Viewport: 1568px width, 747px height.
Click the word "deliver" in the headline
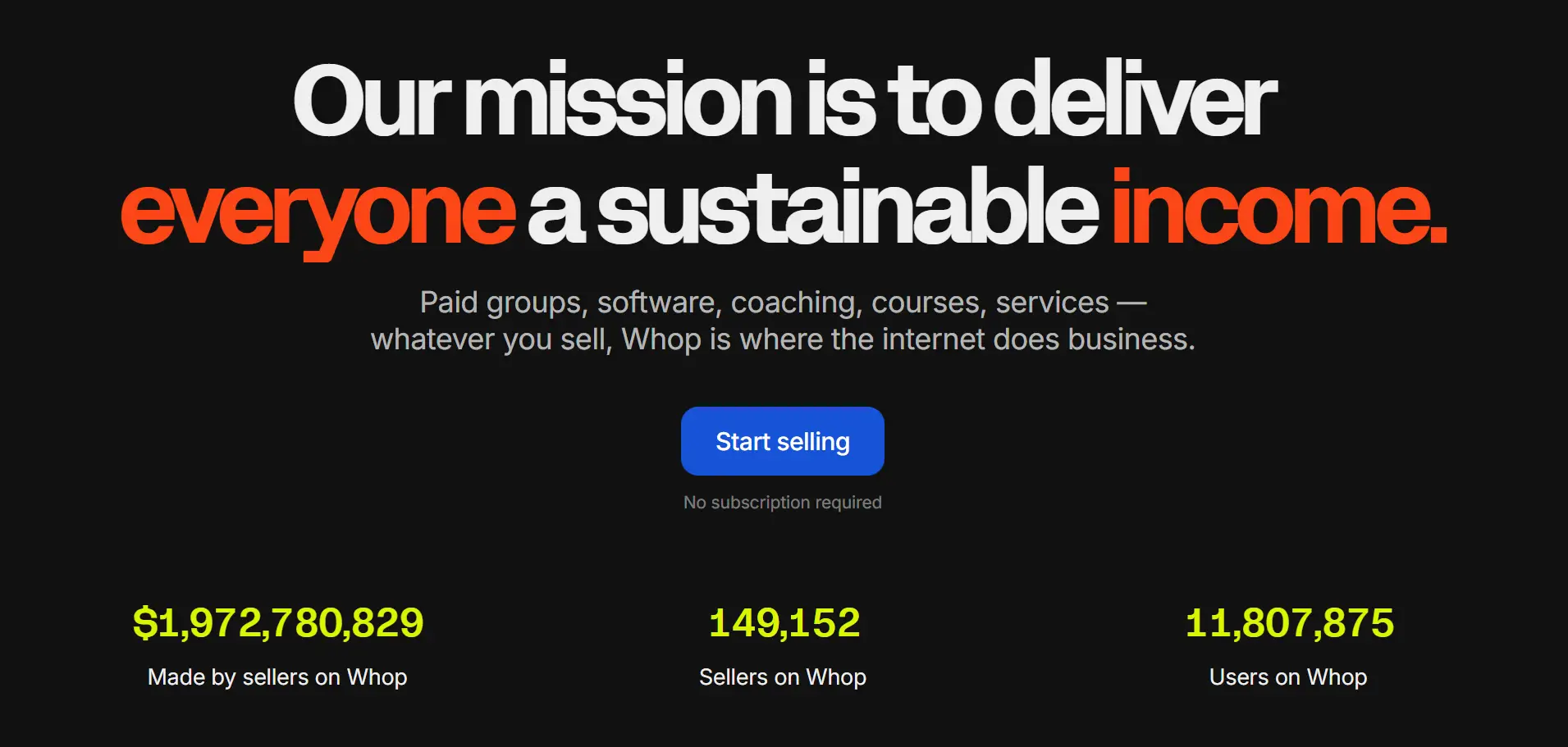[1135, 102]
